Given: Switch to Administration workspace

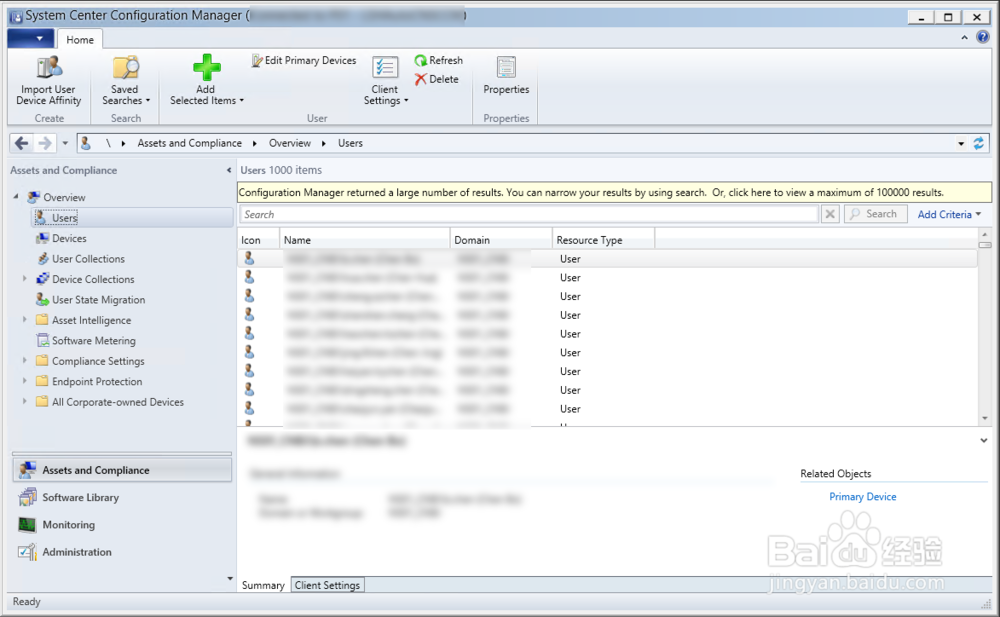Looking at the screenshot, I should coord(122,552).
